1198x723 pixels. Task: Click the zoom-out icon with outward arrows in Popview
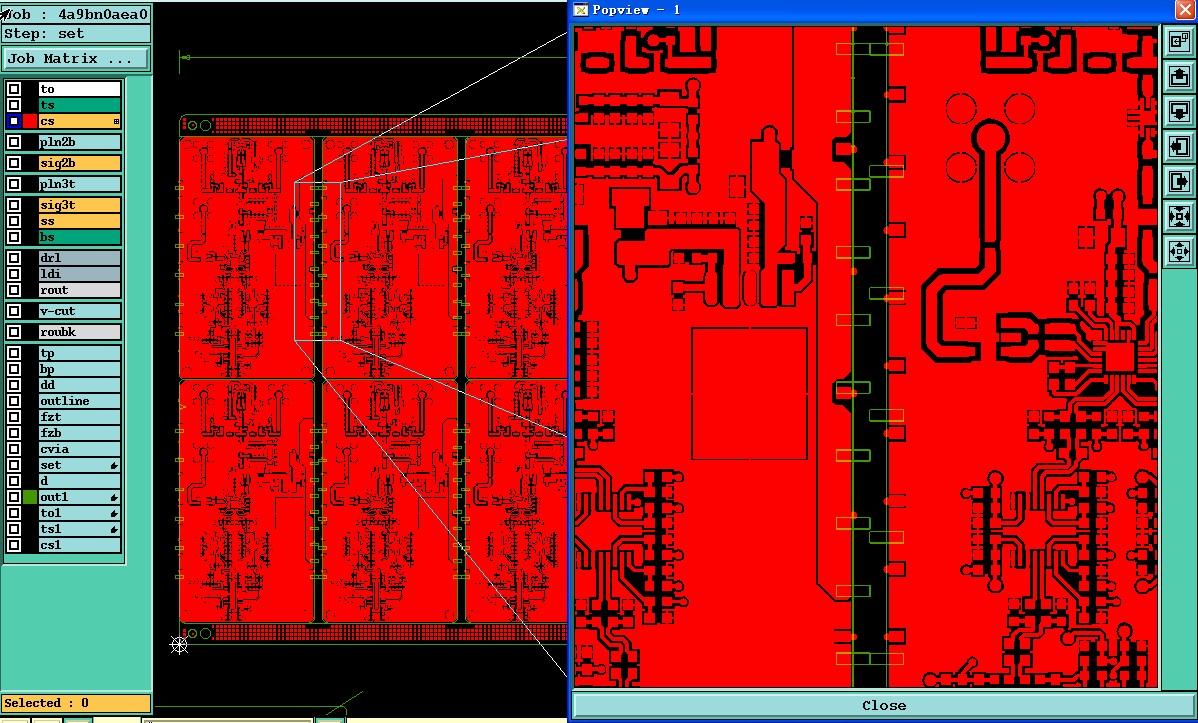point(1179,251)
